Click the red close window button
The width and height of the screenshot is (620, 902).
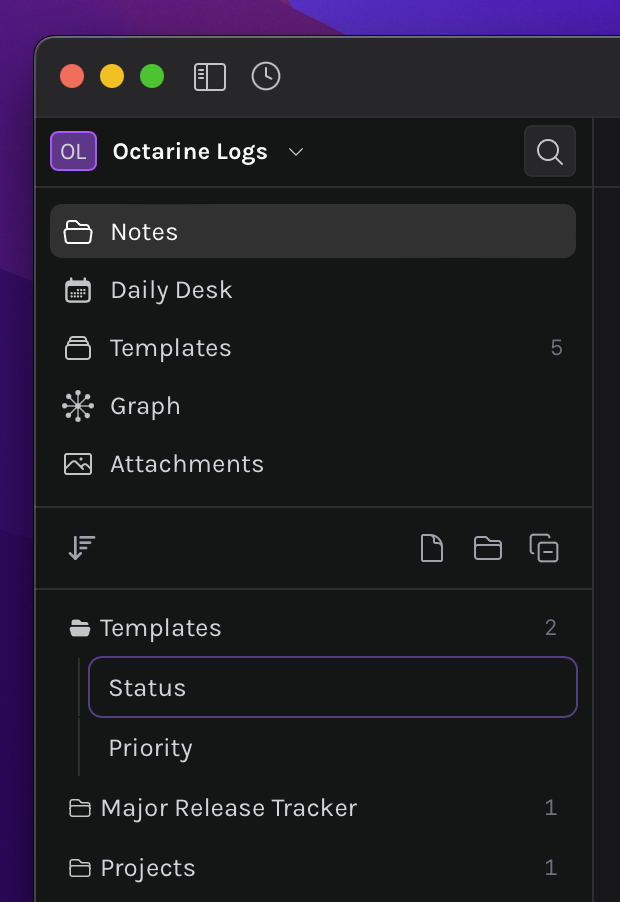(72, 76)
